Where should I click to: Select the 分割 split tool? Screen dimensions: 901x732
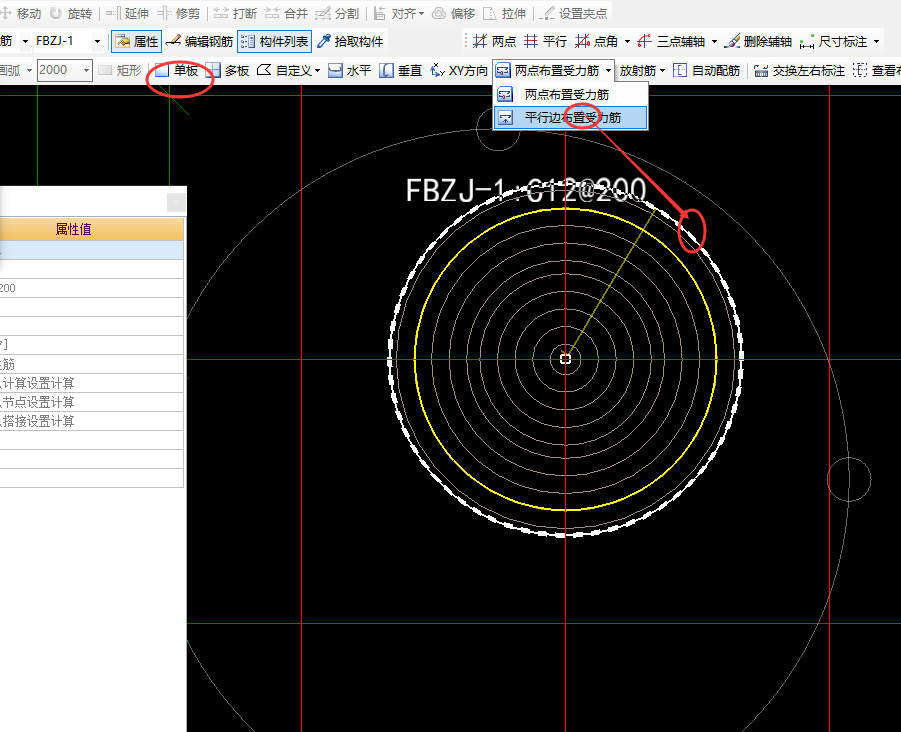337,13
